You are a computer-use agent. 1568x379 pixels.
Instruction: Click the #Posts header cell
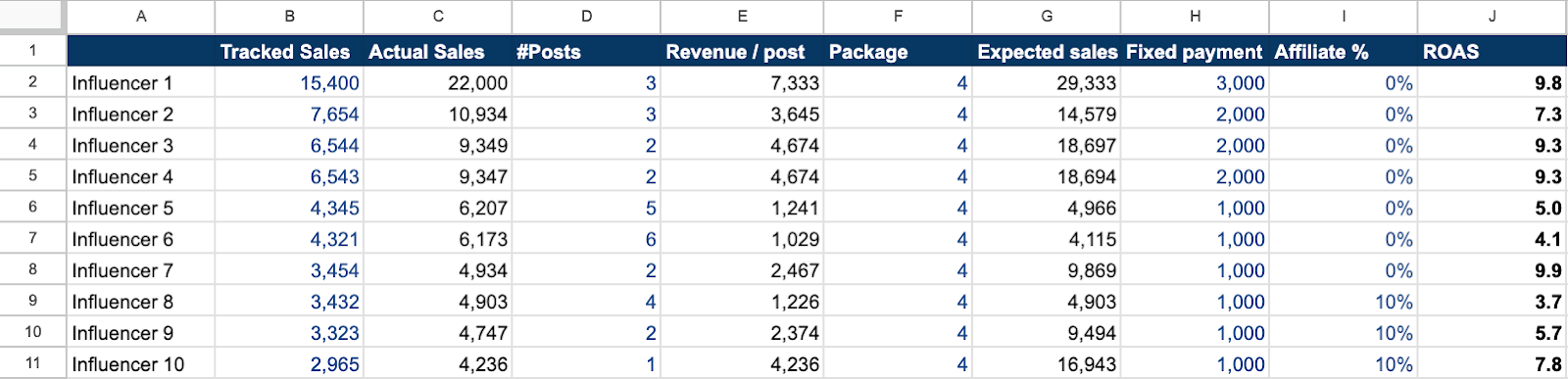[586, 52]
